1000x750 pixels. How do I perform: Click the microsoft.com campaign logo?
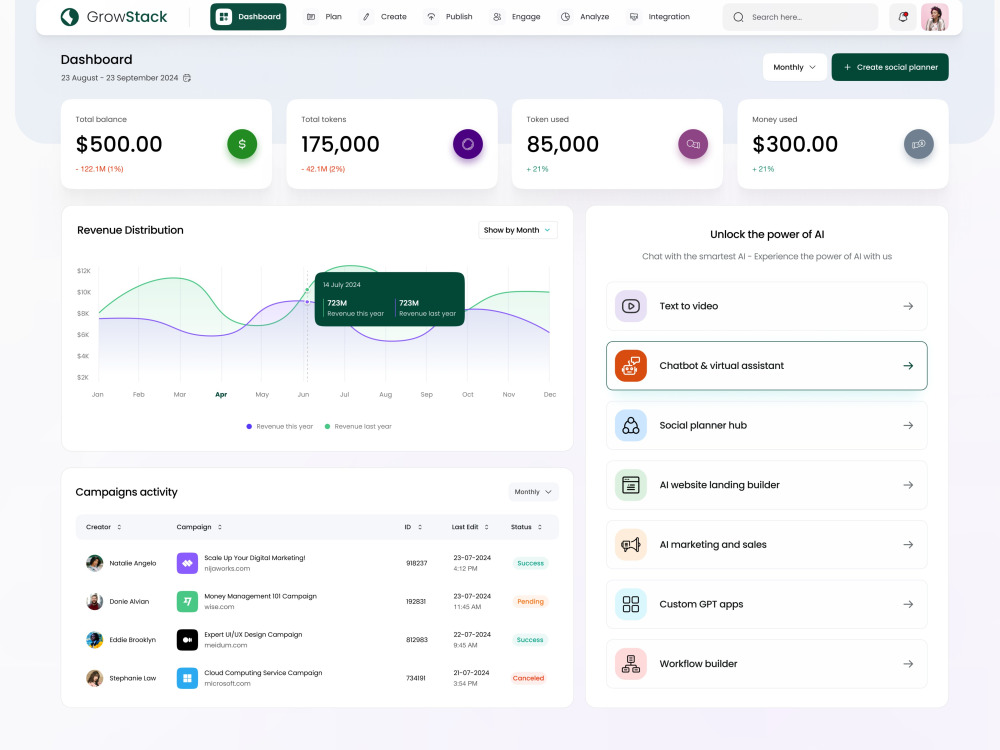tap(188, 678)
